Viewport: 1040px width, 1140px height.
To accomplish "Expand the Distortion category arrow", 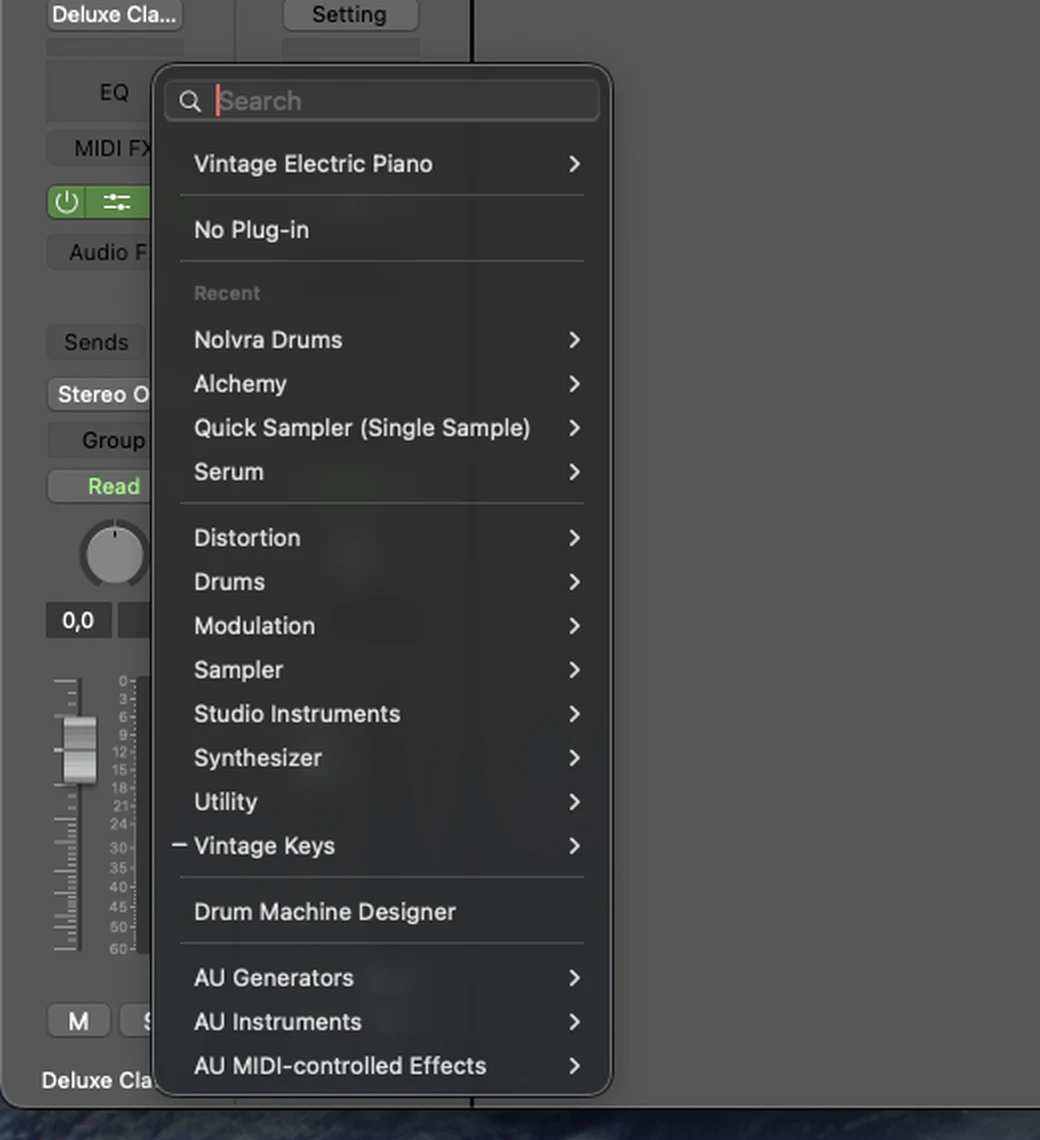I will pyautogui.click(x=575, y=538).
